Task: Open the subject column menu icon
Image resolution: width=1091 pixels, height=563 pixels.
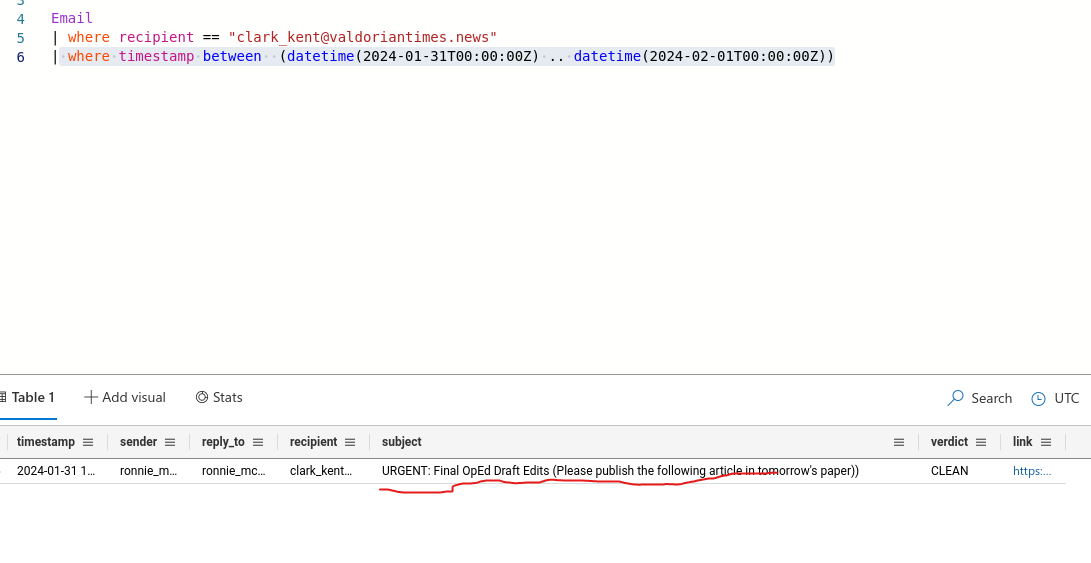Action: (x=899, y=442)
